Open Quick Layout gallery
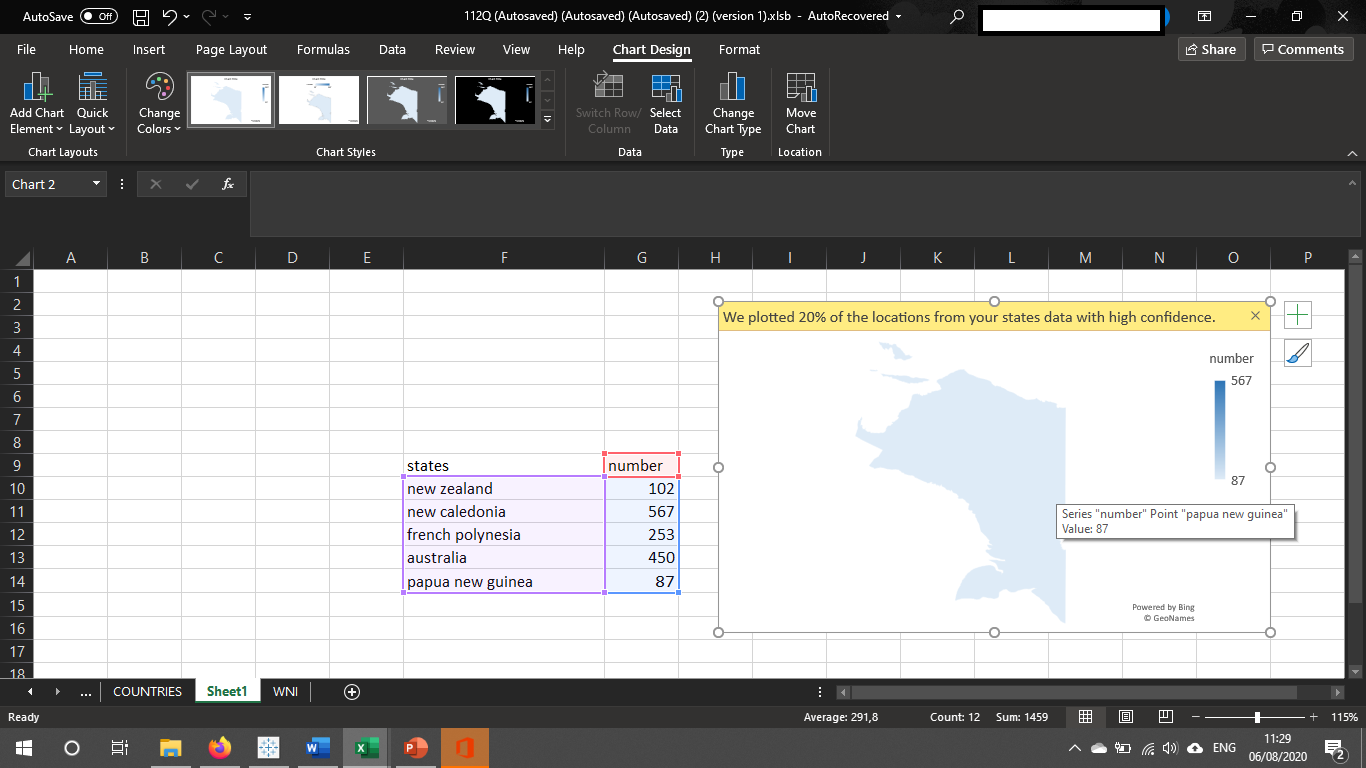Image resolution: width=1366 pixels, height=768 pixels. 92,104
